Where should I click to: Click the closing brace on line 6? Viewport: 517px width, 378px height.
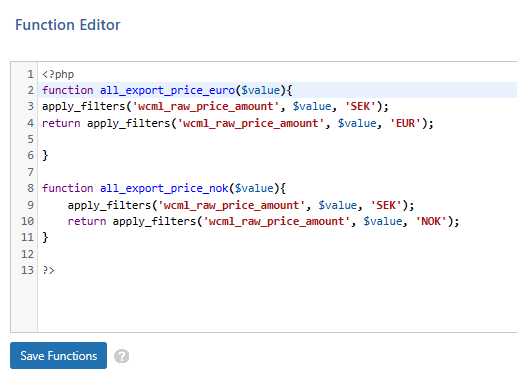point(45,156)
